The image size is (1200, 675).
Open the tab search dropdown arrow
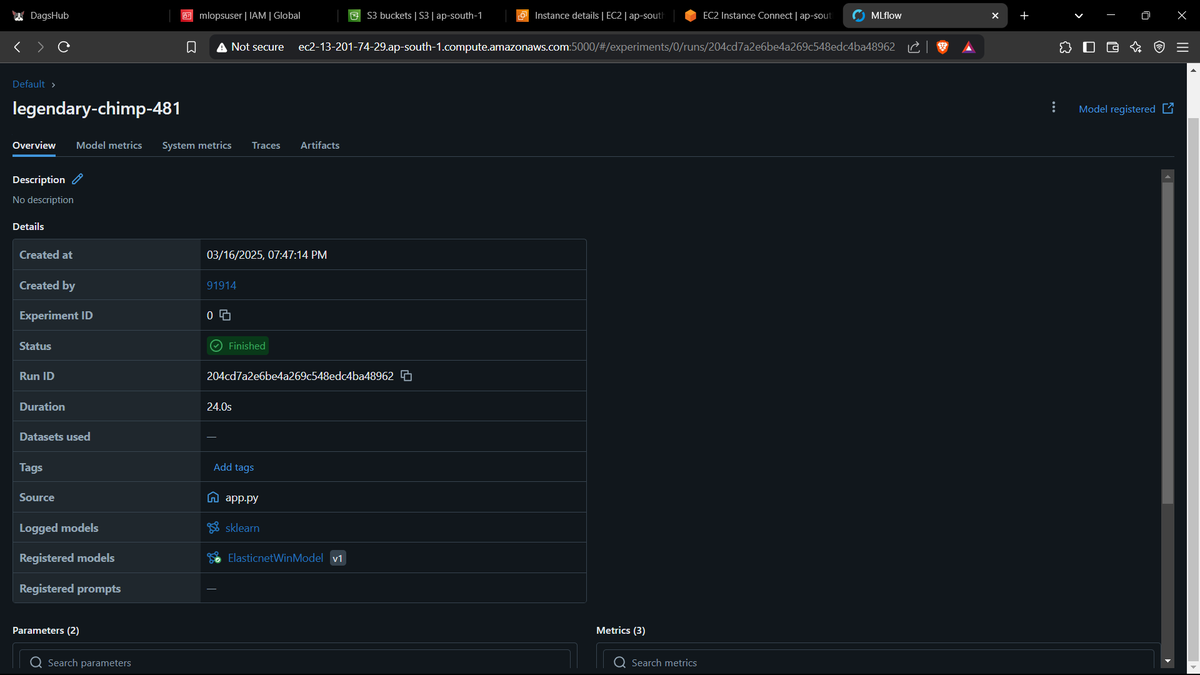click(x=1078, y=16)
